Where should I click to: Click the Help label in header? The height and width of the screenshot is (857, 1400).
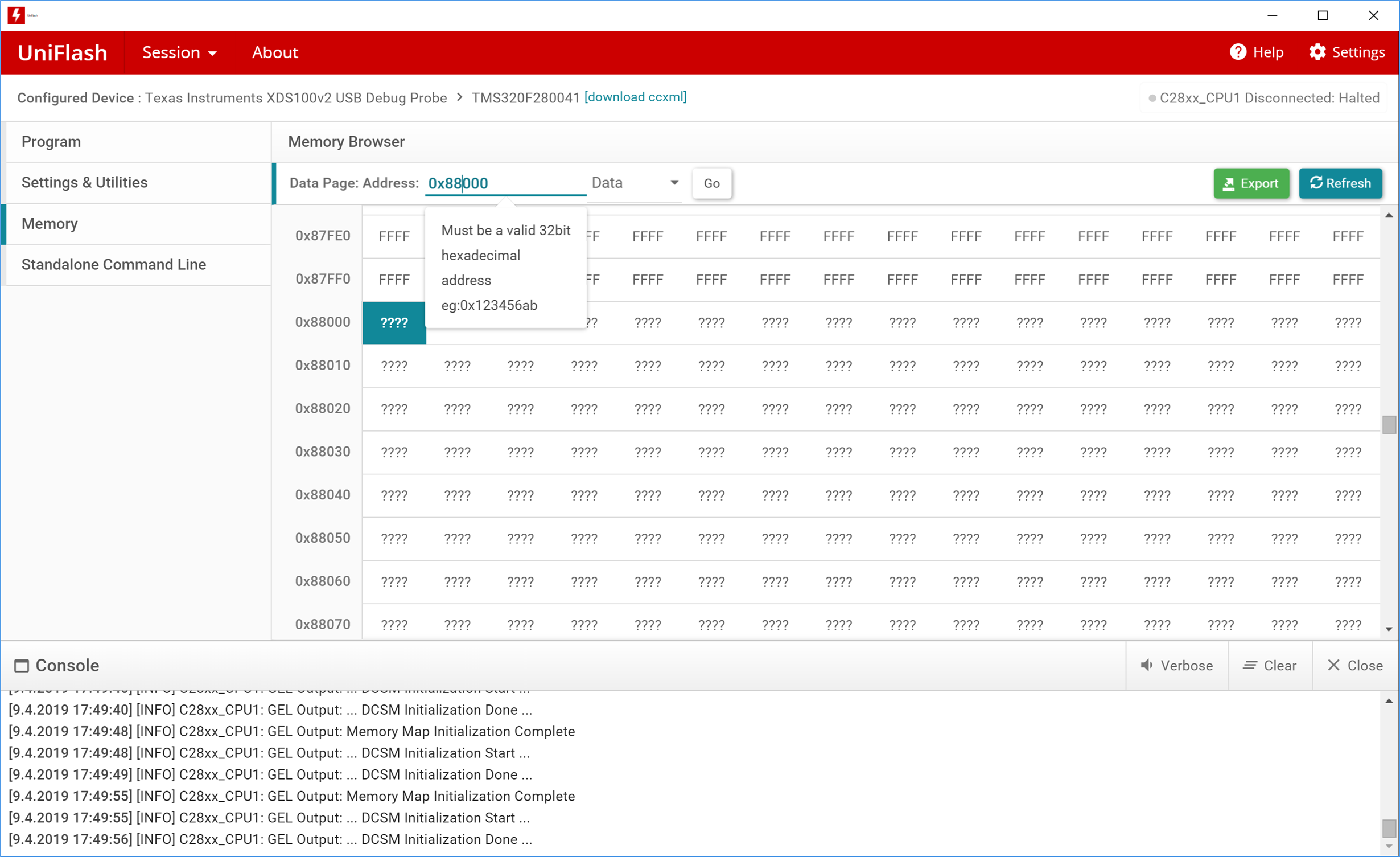(1268, 52)
